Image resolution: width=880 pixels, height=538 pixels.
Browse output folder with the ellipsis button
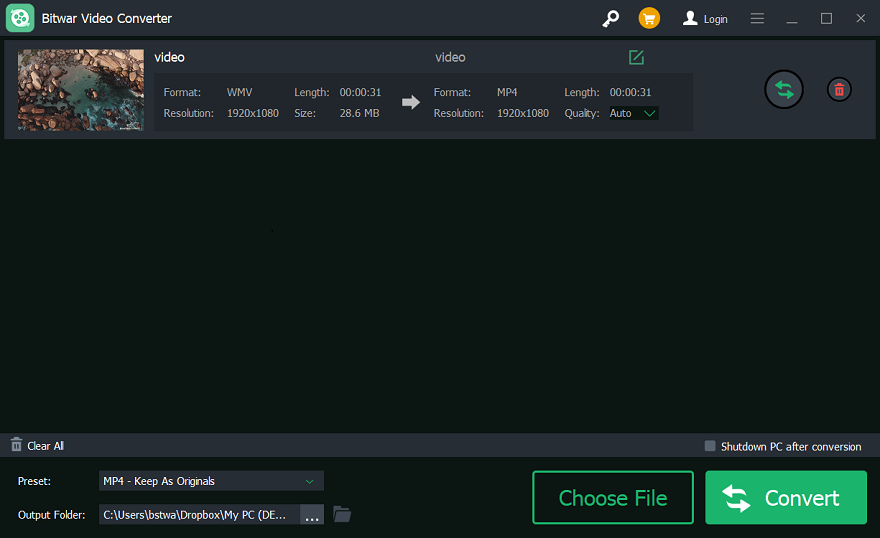(x=312, y=515)
